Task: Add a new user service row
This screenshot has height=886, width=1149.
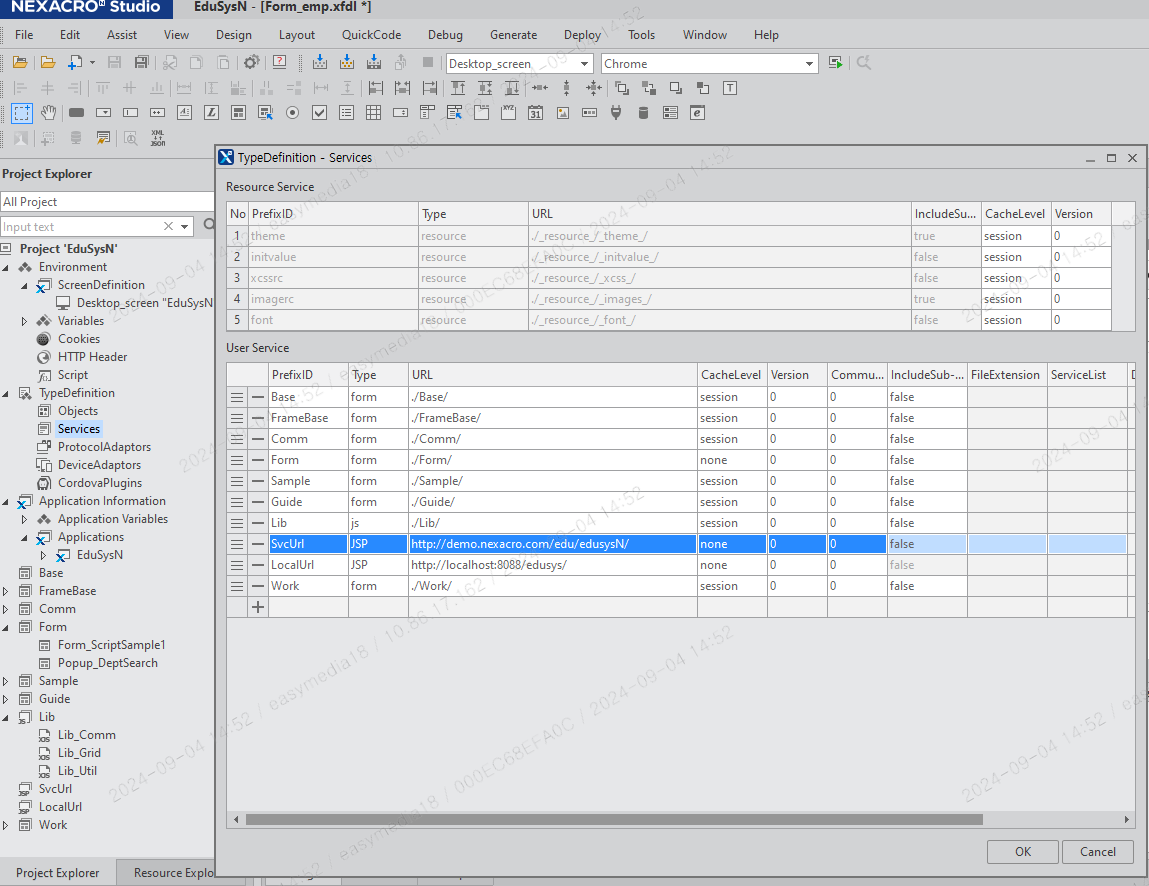Action: point(257,607)
